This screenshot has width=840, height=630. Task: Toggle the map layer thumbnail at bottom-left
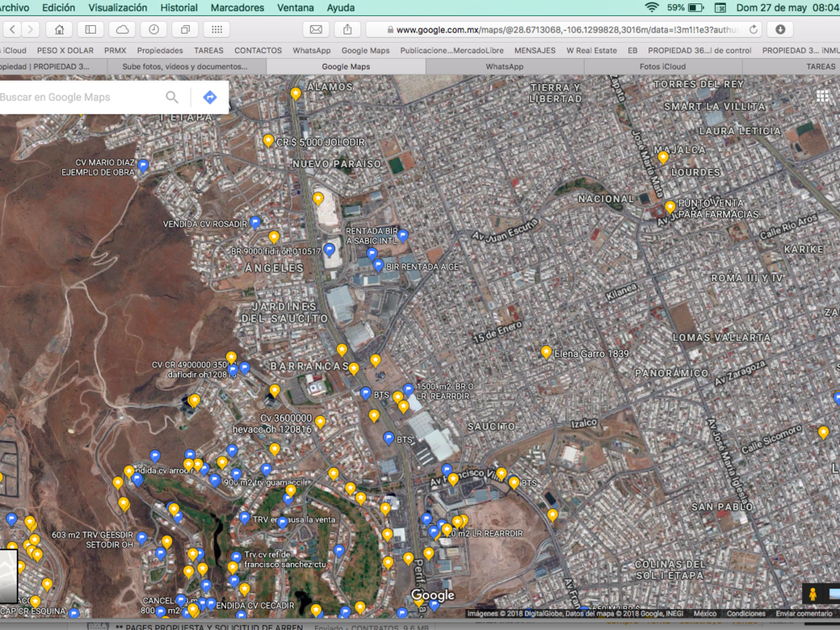point(8,578)
